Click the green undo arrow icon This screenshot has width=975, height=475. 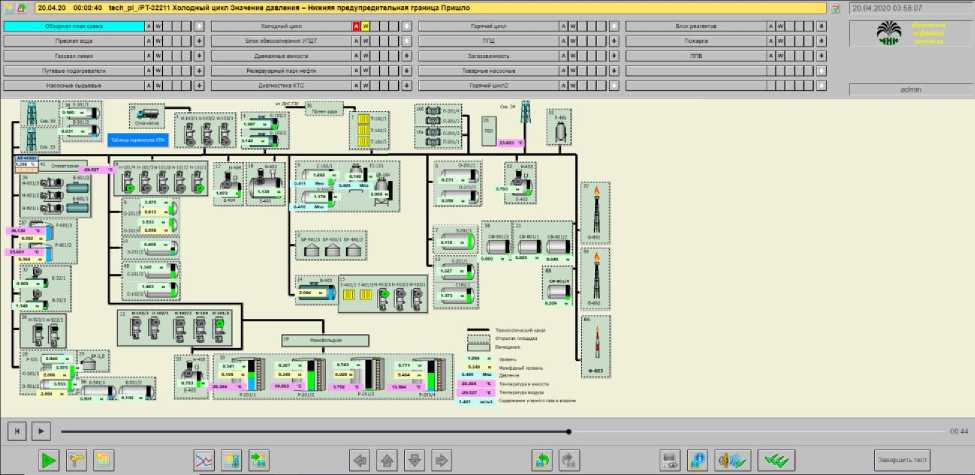click(542, 460)
